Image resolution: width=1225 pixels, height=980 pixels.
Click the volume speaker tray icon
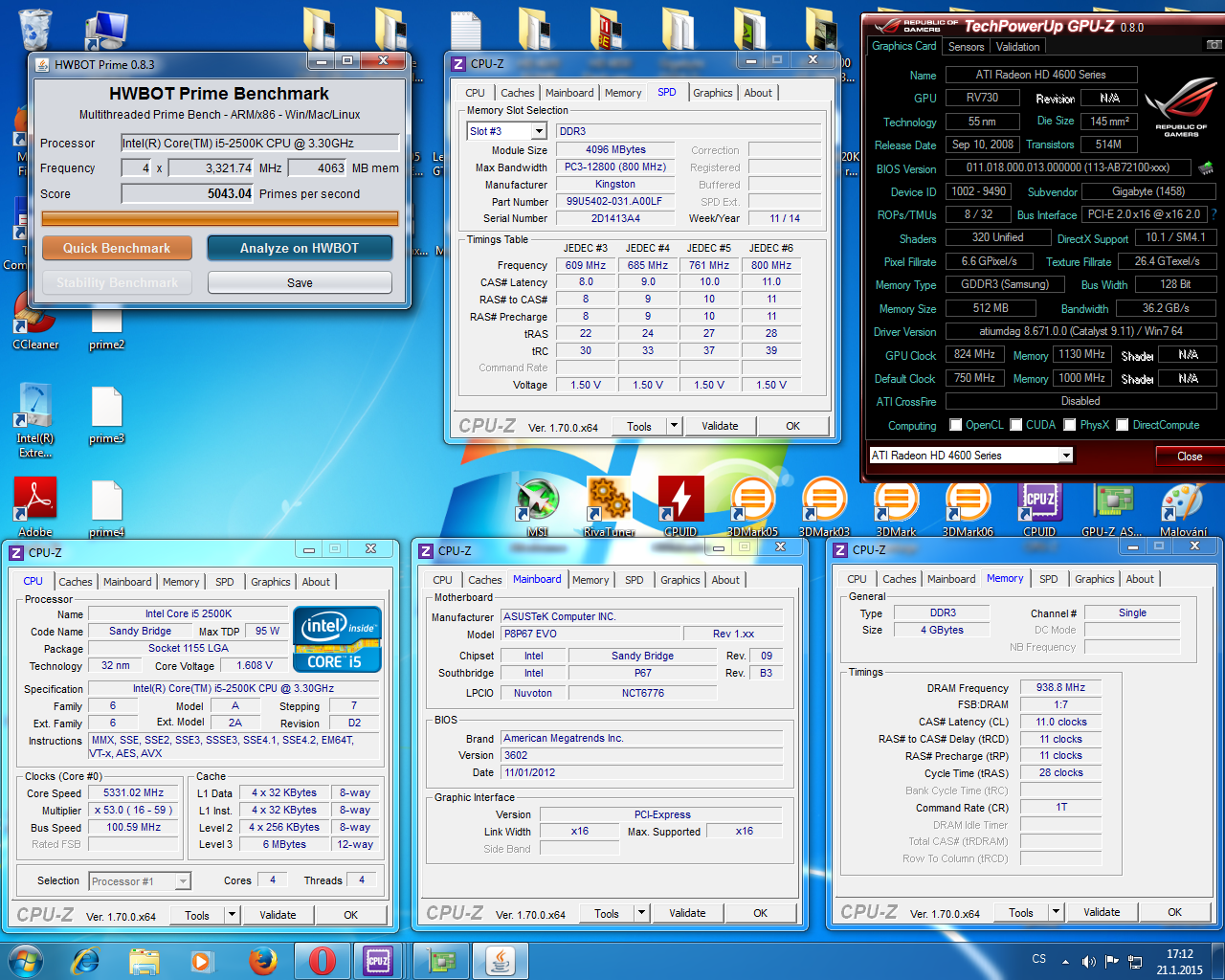click(x=1088, y=961)
